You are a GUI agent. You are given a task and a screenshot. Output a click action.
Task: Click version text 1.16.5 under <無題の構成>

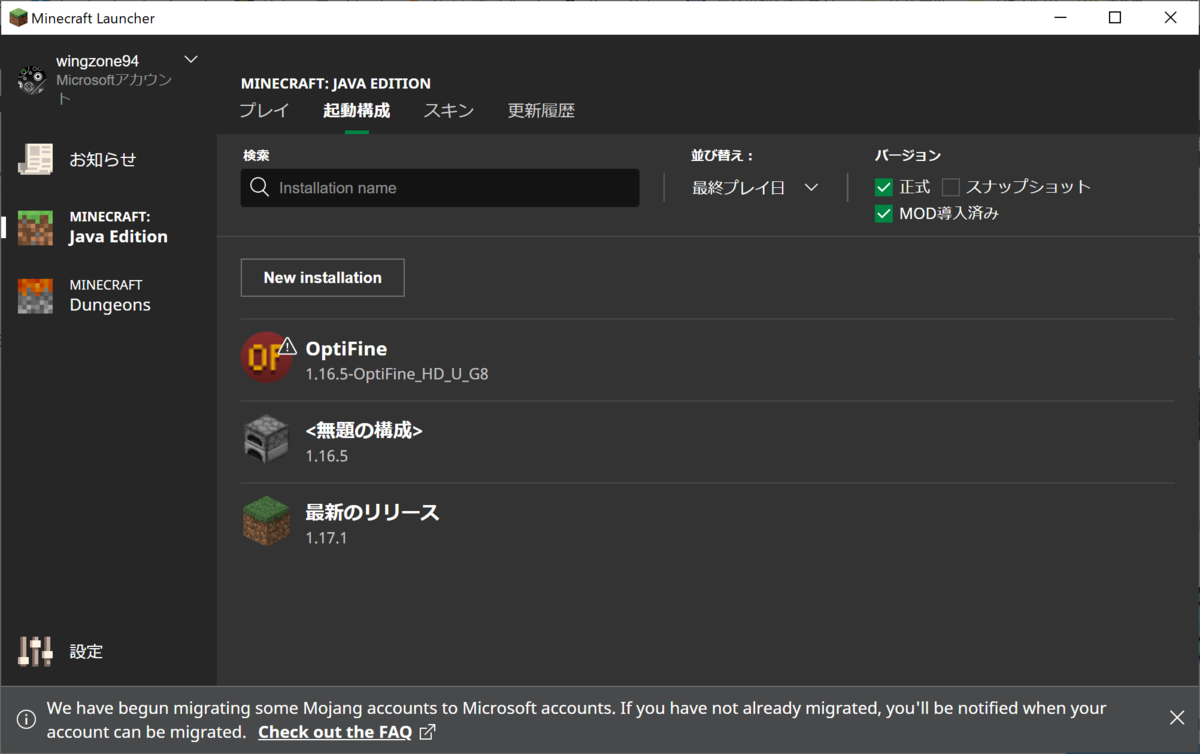point(327,457)
